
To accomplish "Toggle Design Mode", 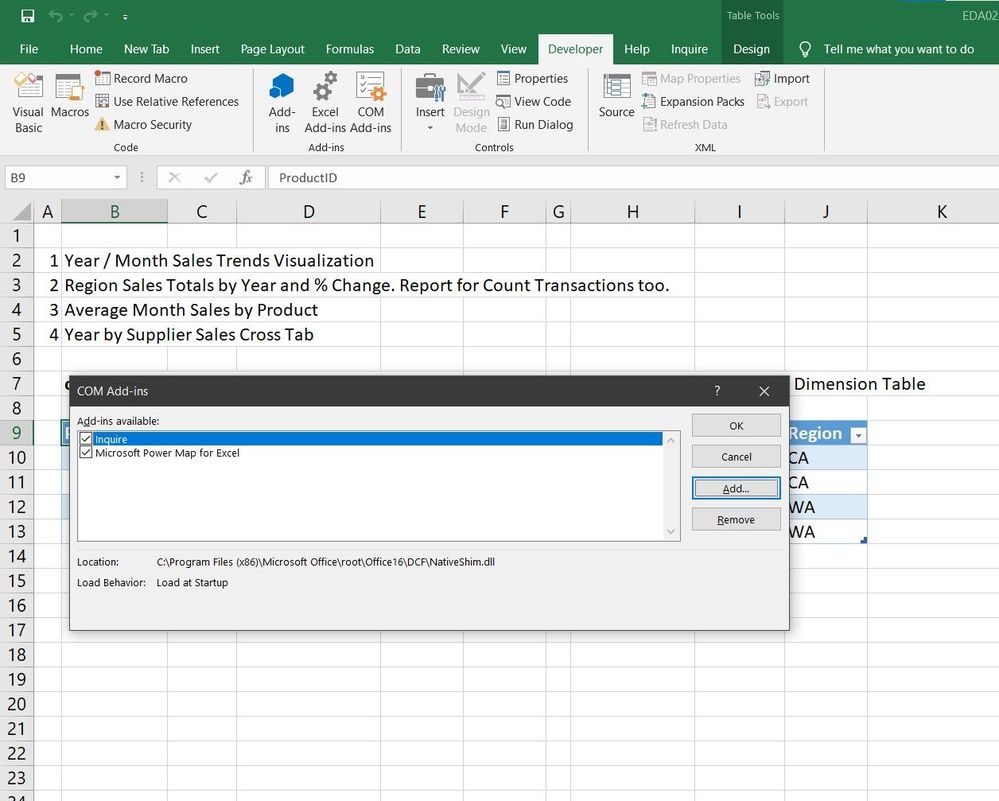I will [471, 103].
